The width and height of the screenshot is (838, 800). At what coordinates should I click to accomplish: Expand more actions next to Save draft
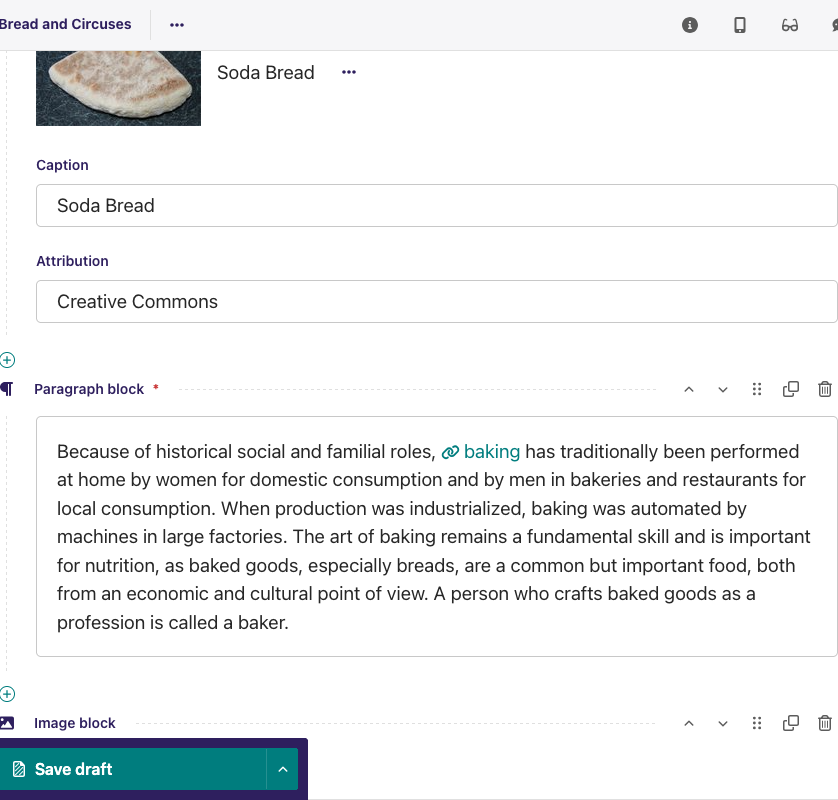(282, 769)
